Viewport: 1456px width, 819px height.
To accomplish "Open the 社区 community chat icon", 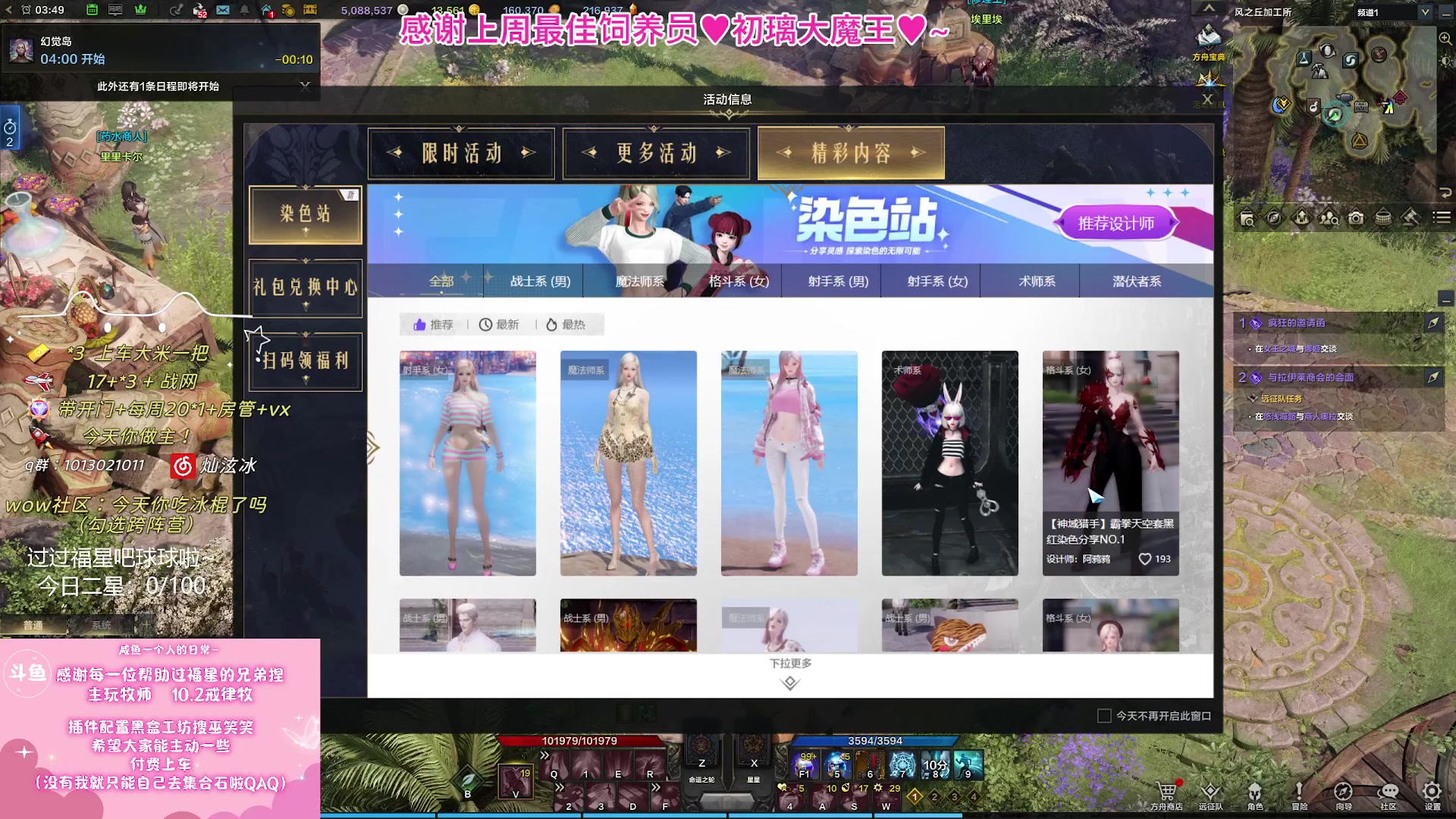I will [1389, 791].
